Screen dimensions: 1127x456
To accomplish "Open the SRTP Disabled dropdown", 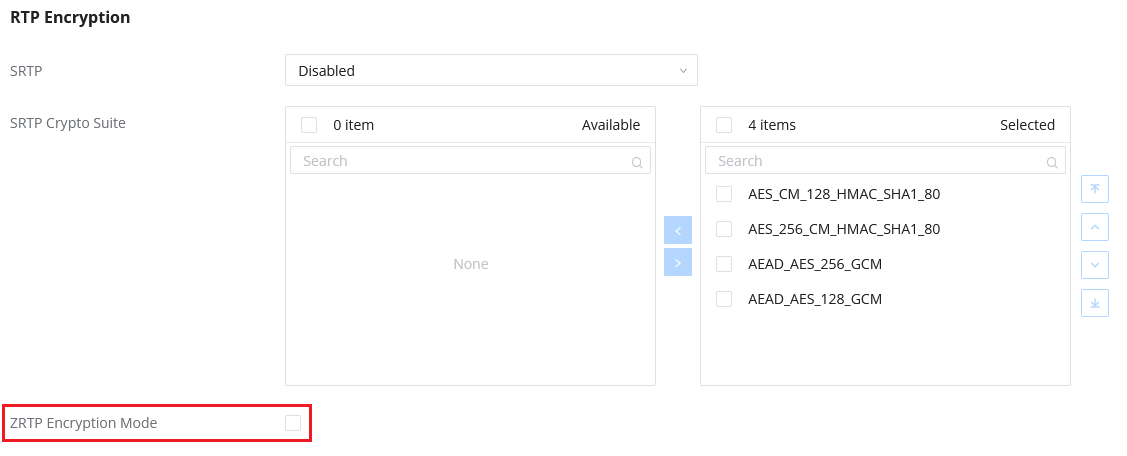I will (x=491, y=70).
